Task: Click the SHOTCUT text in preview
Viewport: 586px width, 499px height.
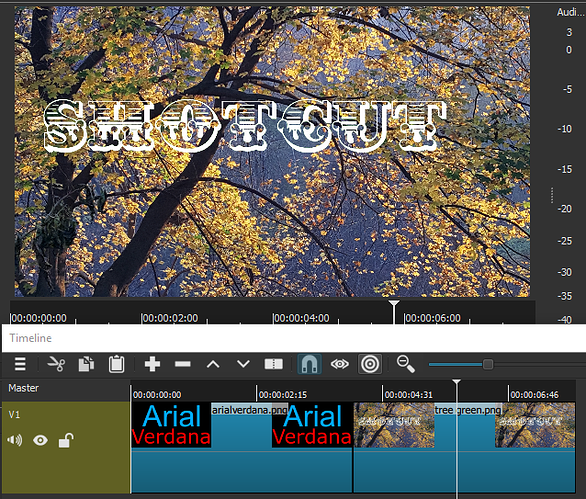Action: [245, 126]
